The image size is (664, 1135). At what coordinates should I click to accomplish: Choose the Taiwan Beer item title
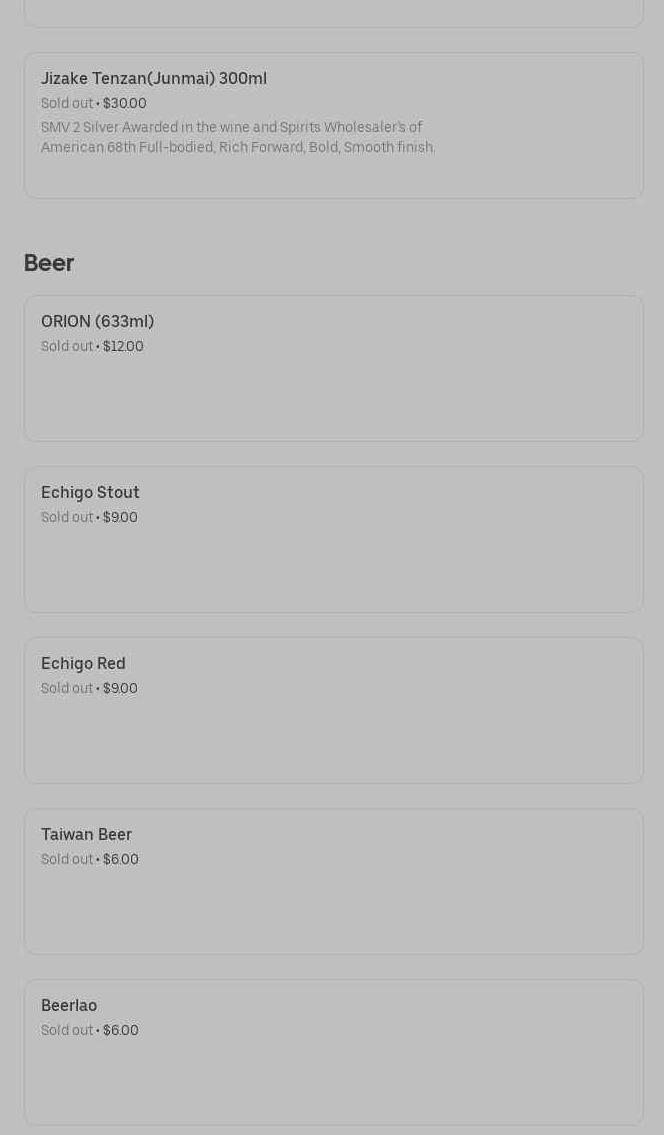[86, 835]
